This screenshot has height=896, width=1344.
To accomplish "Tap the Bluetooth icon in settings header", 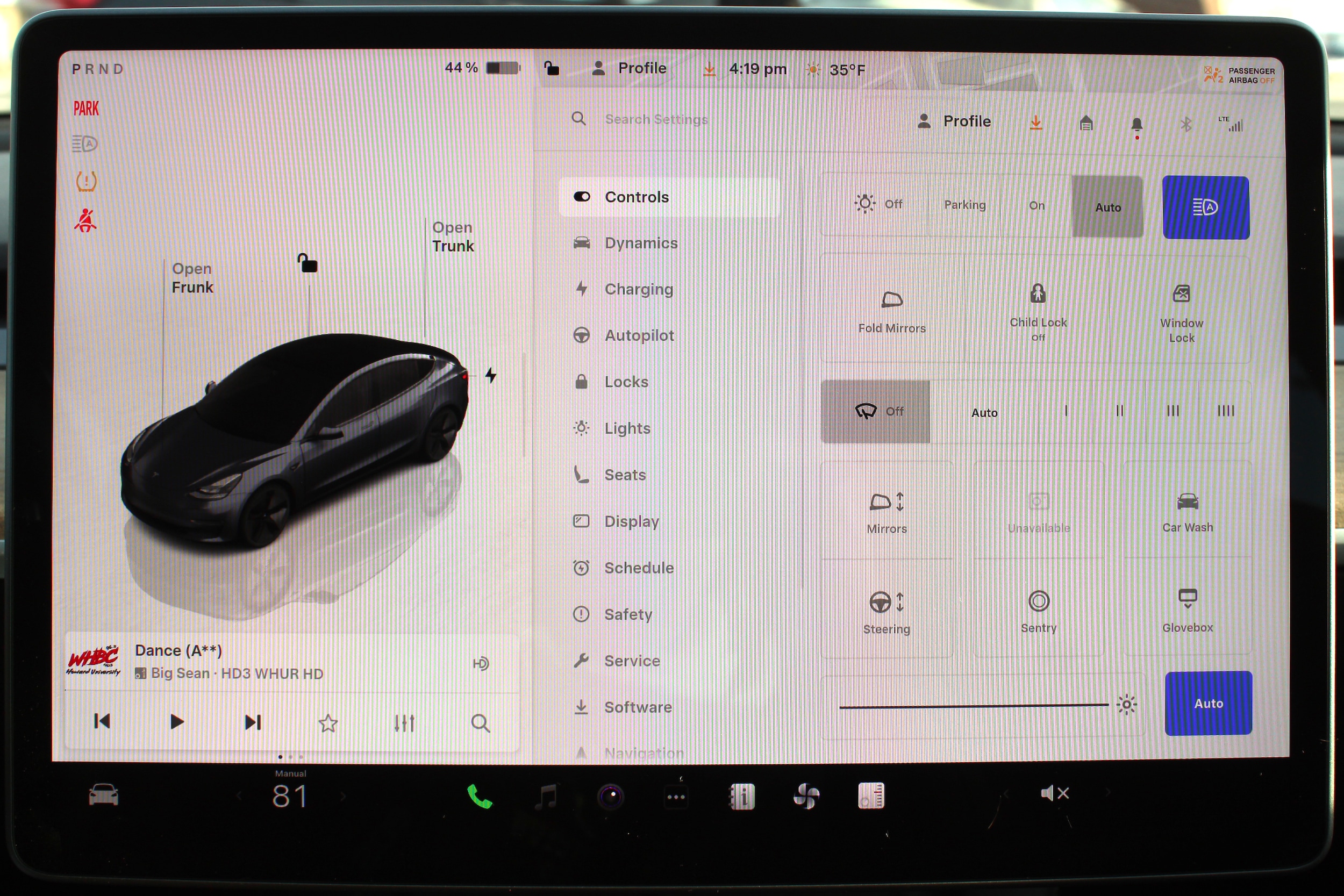I will 1186,124.
